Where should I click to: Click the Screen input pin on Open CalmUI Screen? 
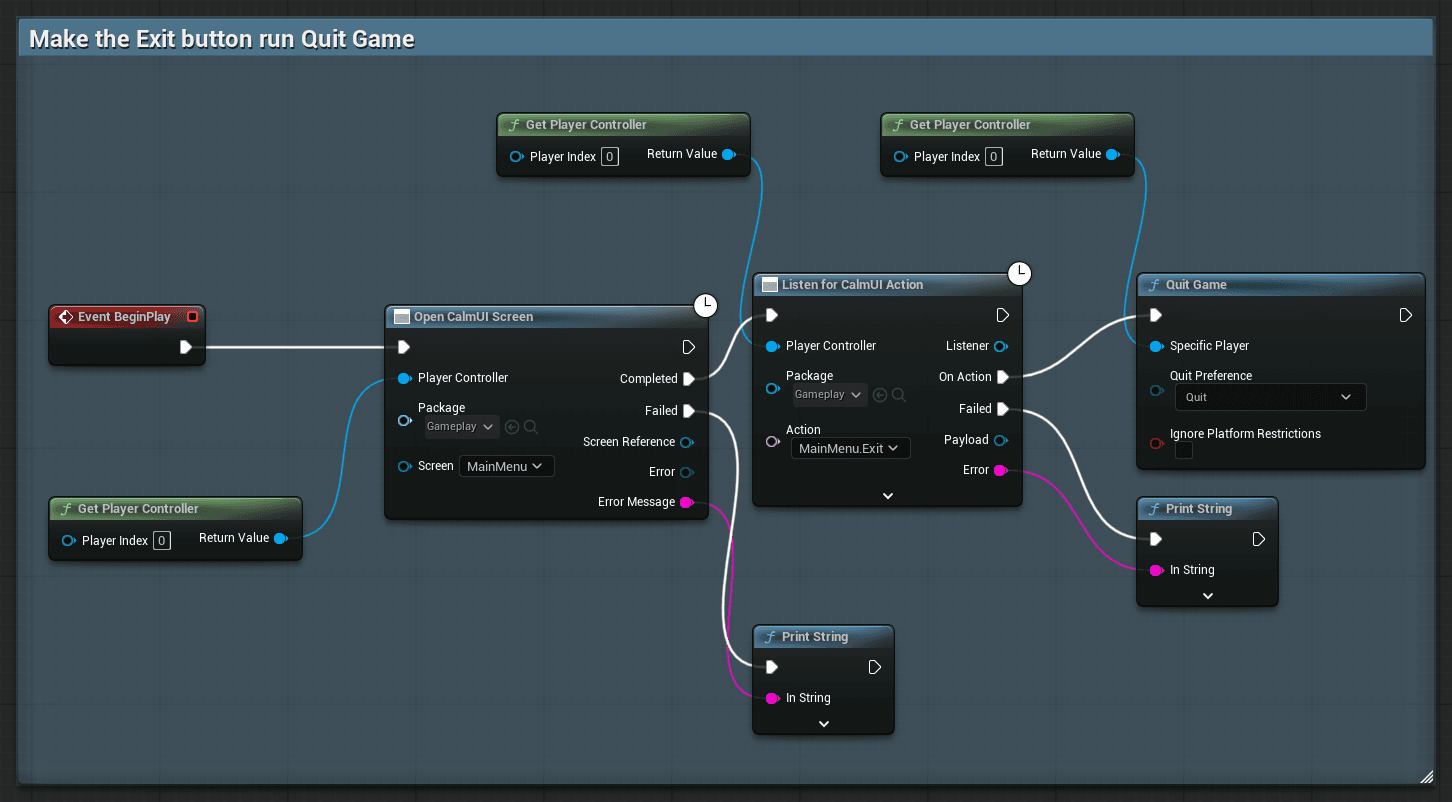(x=405, y=467)
